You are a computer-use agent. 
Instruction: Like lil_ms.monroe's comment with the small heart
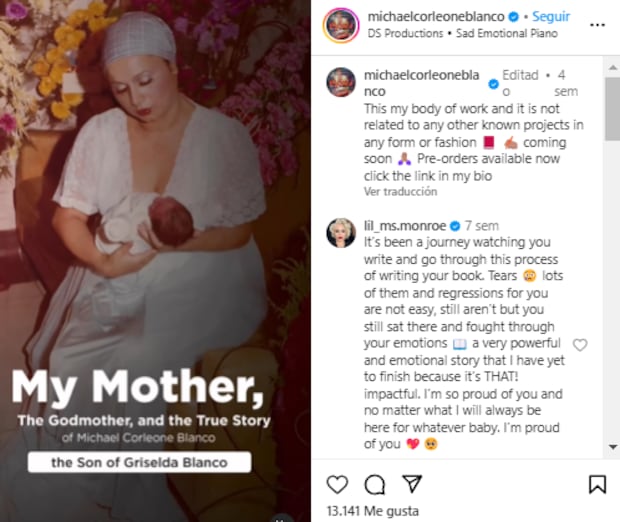point(580,345)
